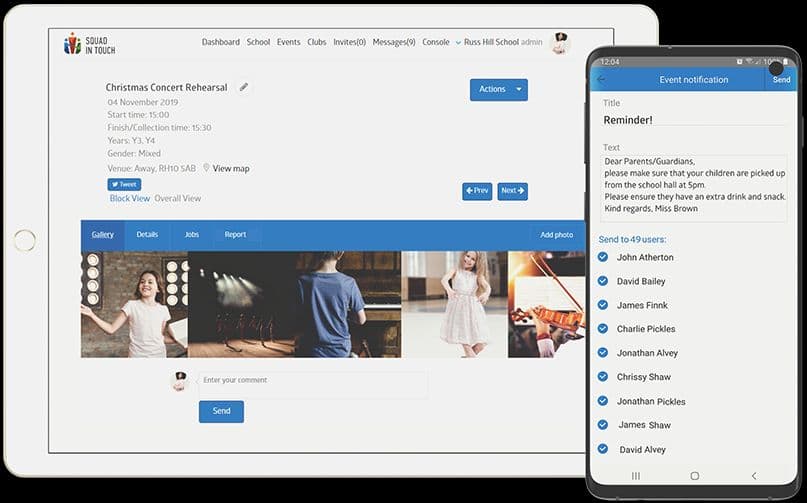Image resolution: width=807 pixels, height=503 pixels.
Task: Go to next event with Next
Action: pos(513,191)
